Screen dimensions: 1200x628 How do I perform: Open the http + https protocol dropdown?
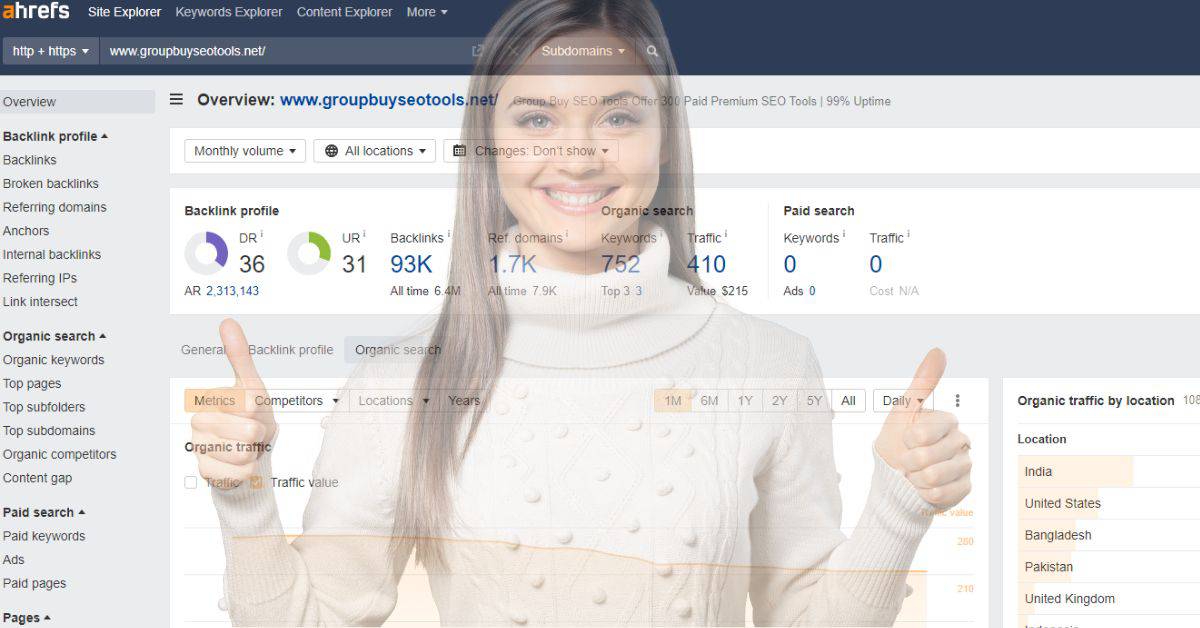click(x=50, y=51)
